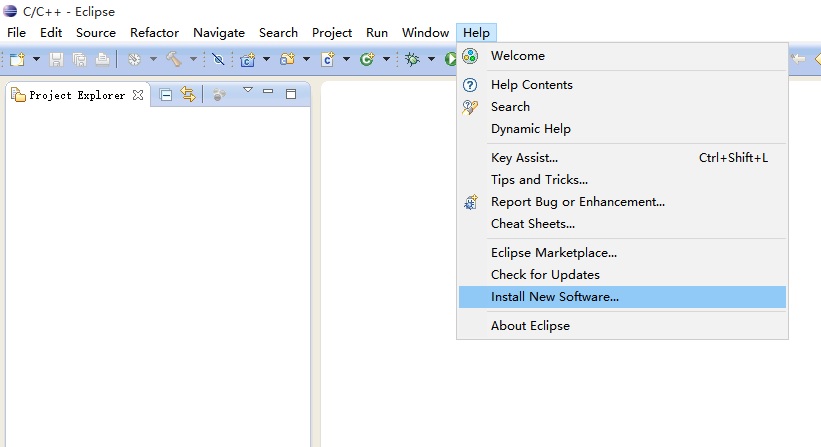Open Cheat Sheets...
Viewport: 821px width, 447px height.
pyautogui.click(x=622, y=224)
